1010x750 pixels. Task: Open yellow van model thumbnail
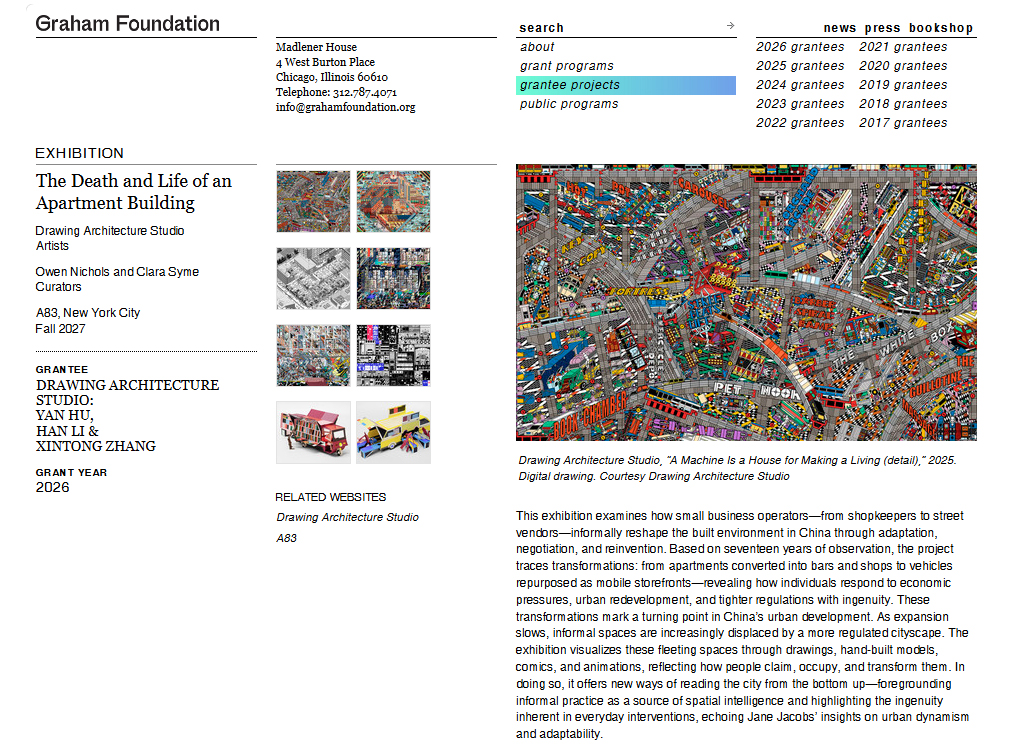393,432
